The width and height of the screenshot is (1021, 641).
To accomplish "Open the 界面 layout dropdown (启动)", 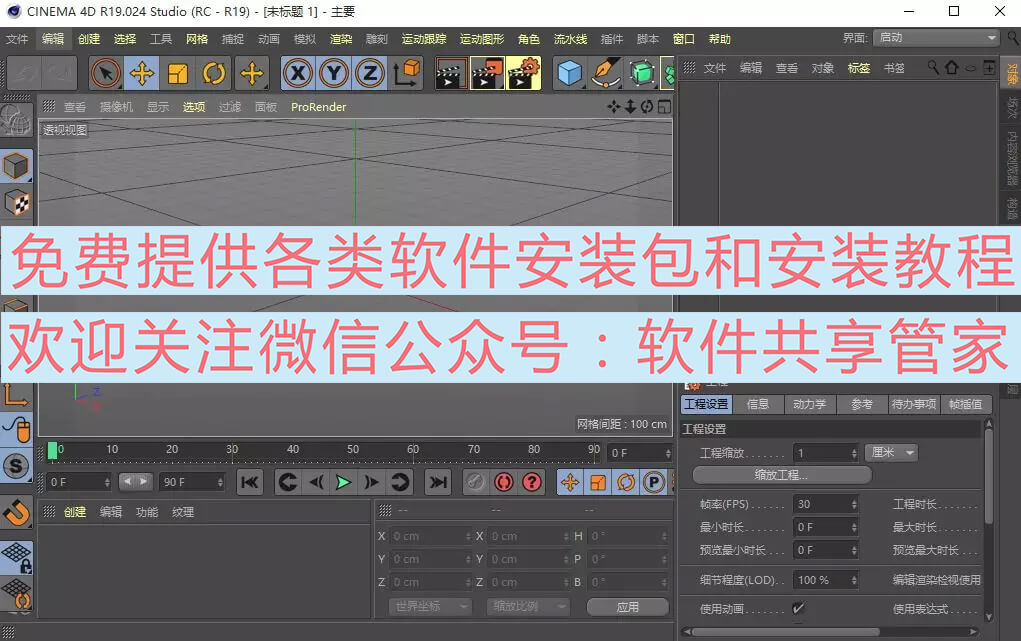I will [x=936, y=38].
